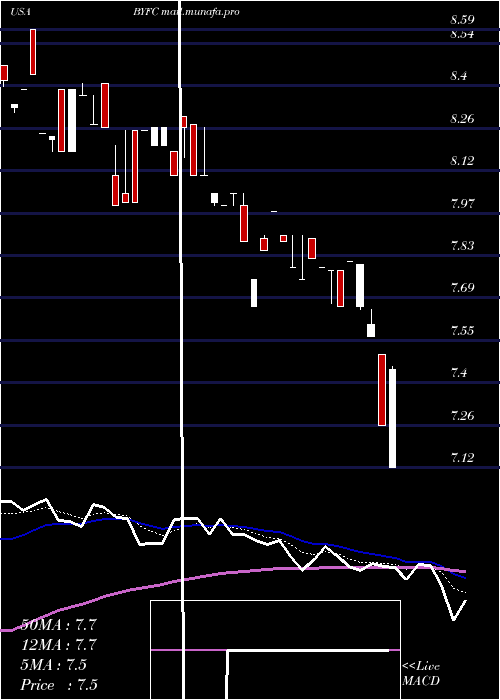Select the 7.83 price level label

(462, 246)
